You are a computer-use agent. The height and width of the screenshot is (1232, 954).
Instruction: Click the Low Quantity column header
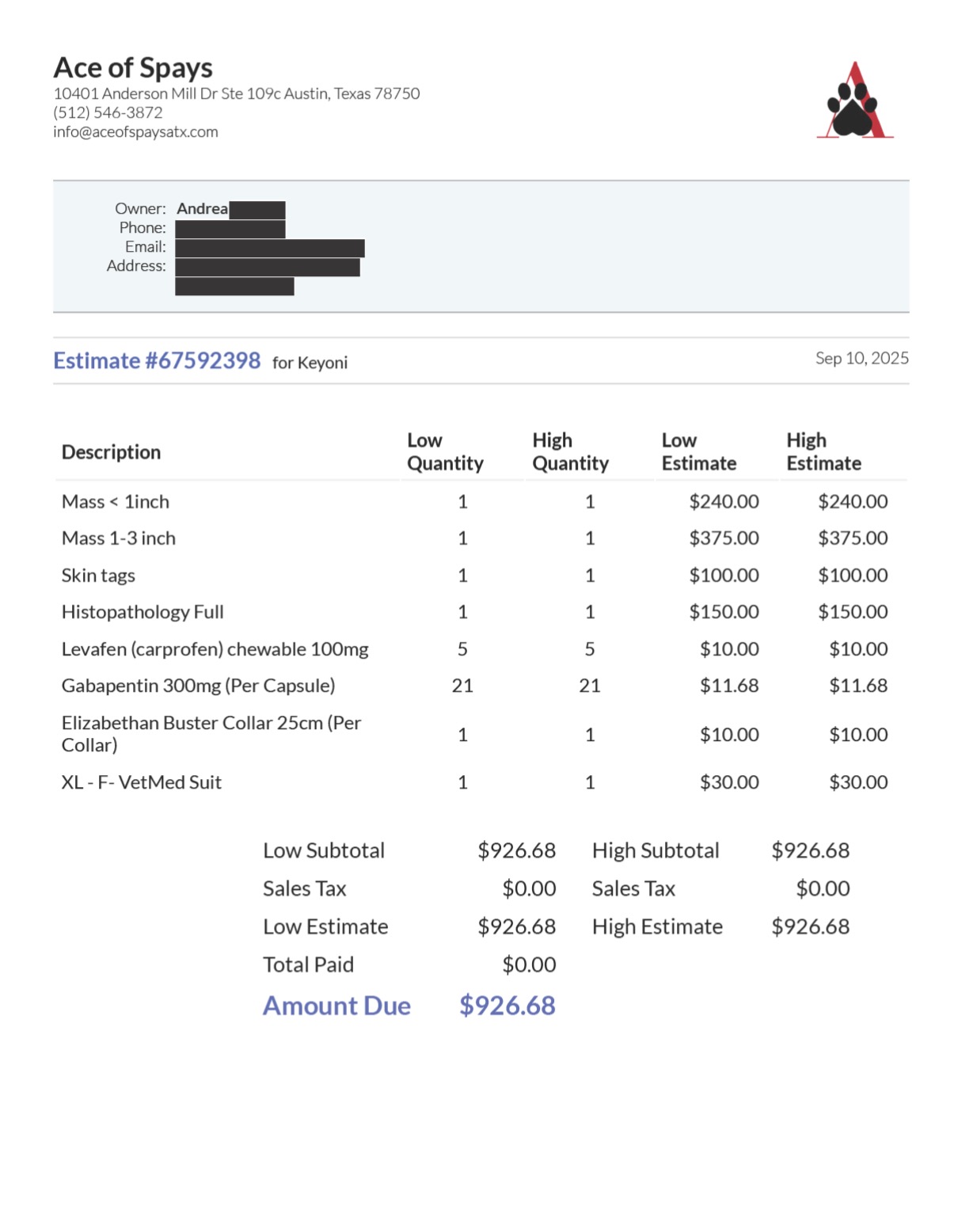[x=445, y=452]
